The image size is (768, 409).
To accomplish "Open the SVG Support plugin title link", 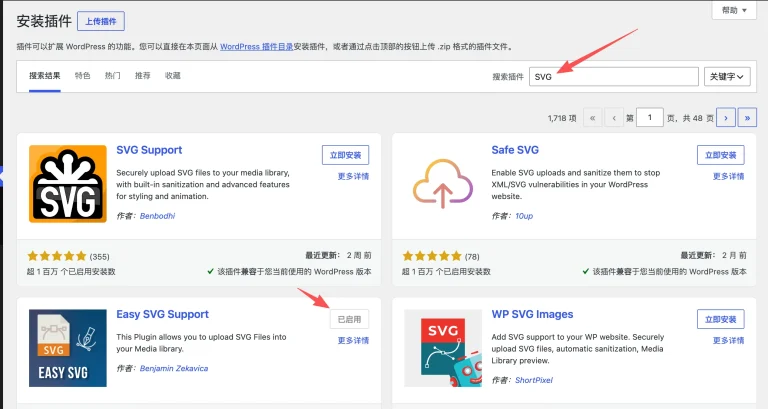I will (149, 150).
